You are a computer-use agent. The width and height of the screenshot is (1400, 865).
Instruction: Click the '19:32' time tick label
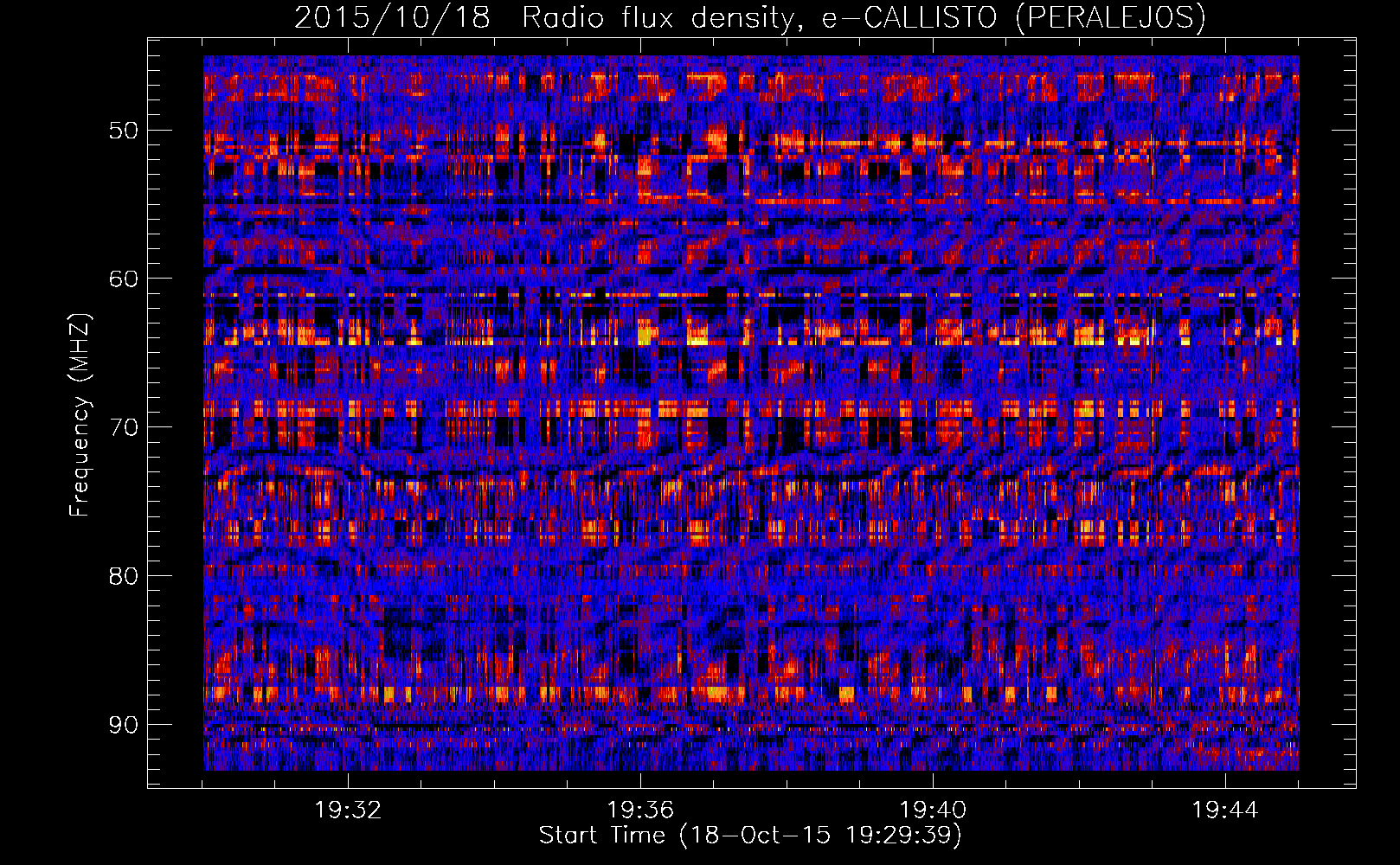point(348,811)
